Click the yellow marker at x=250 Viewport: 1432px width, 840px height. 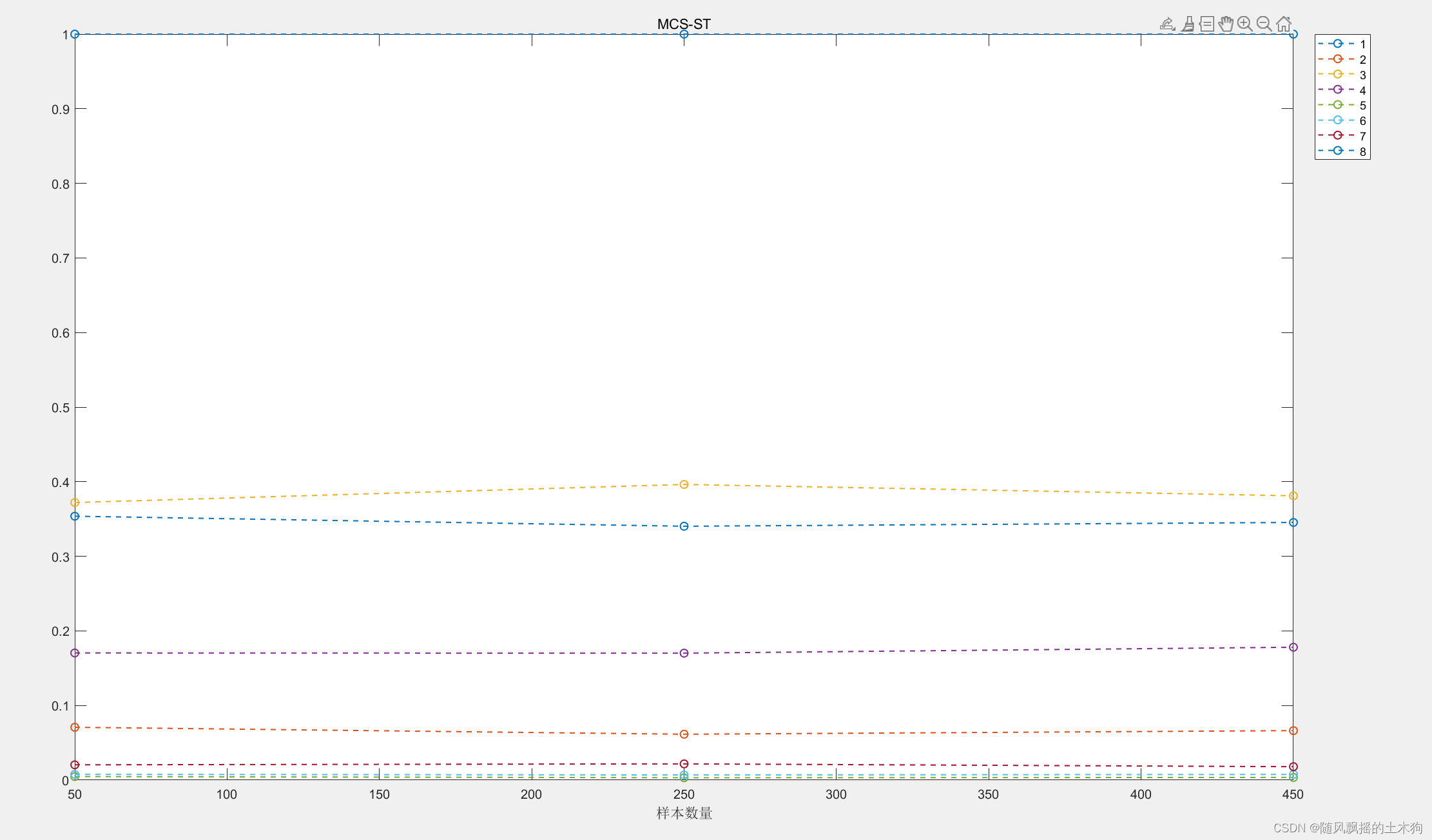684,484
